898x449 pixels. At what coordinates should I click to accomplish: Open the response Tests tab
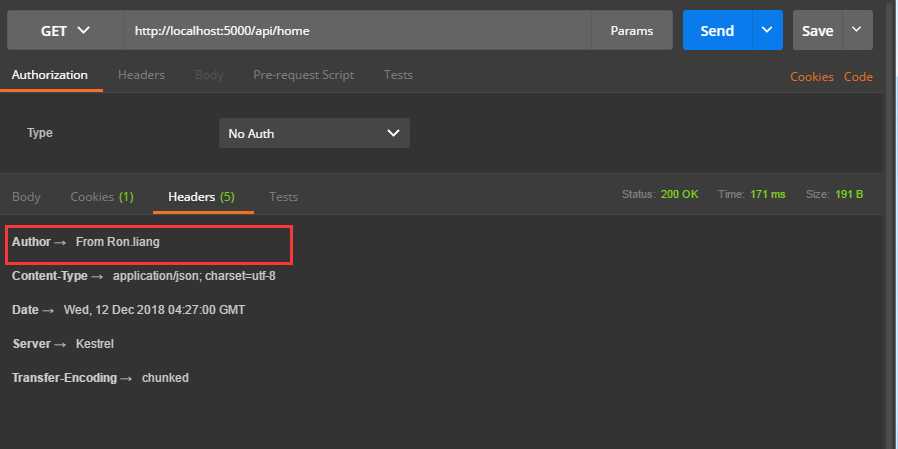click(283, 197)
